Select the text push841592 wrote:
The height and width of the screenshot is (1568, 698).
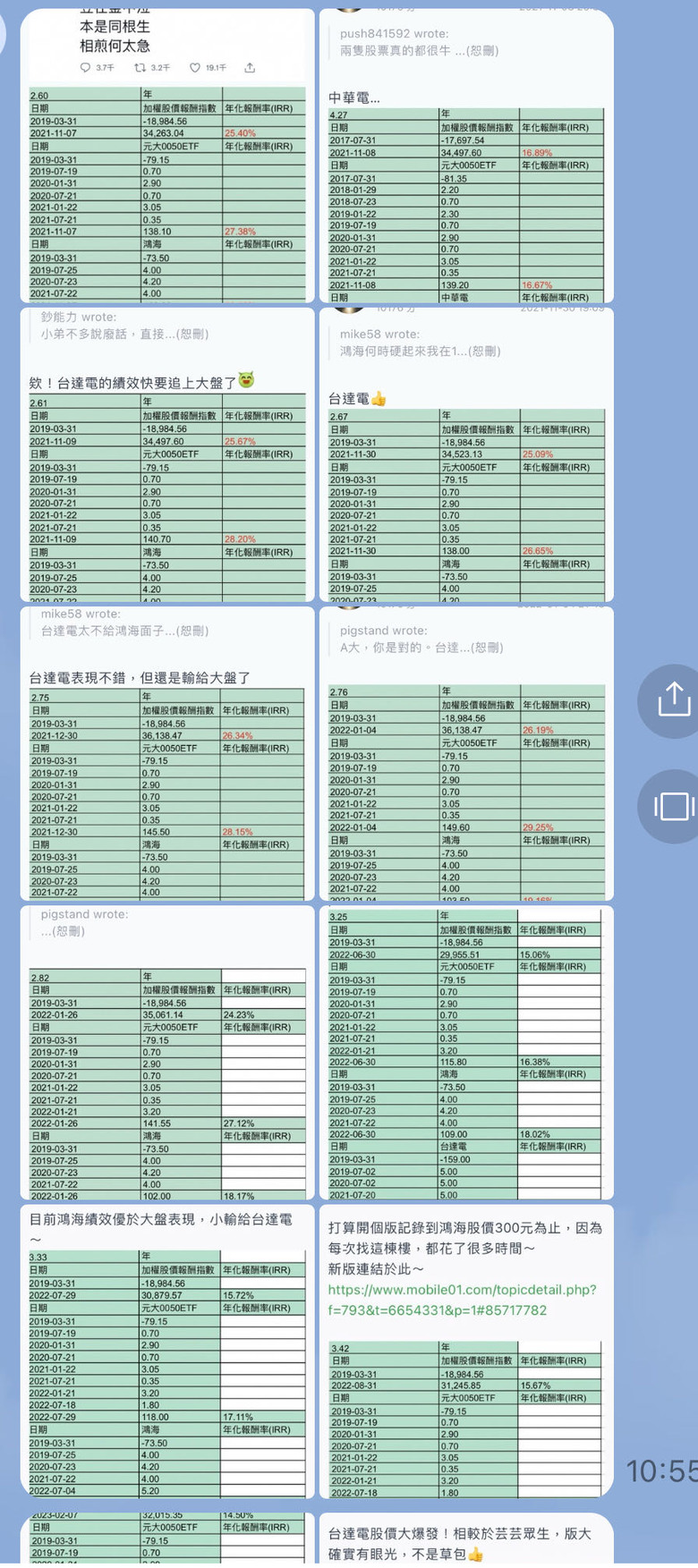click(x=394, y=33)
